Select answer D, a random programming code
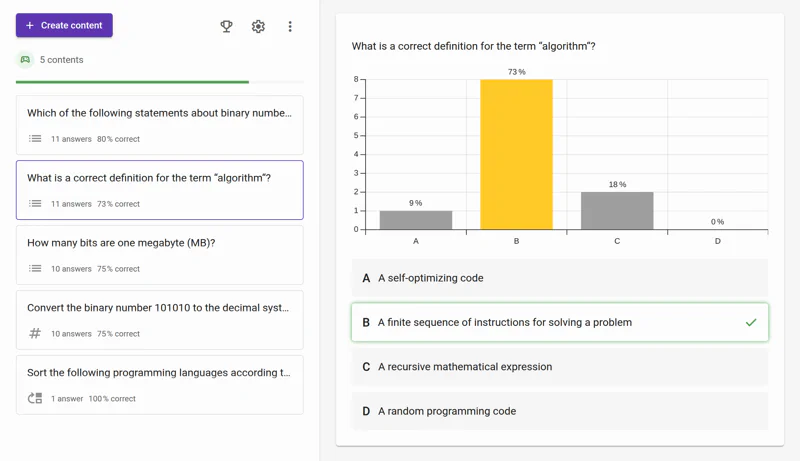The height and width of the screenshot is (461, 800). click(x=560, y=411)
